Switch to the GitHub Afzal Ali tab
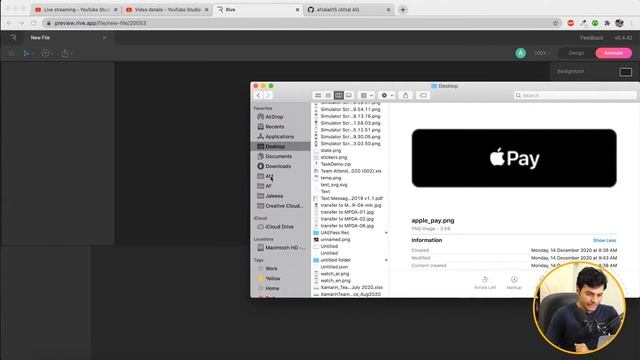The image size is (640, 360). [348, 9]
